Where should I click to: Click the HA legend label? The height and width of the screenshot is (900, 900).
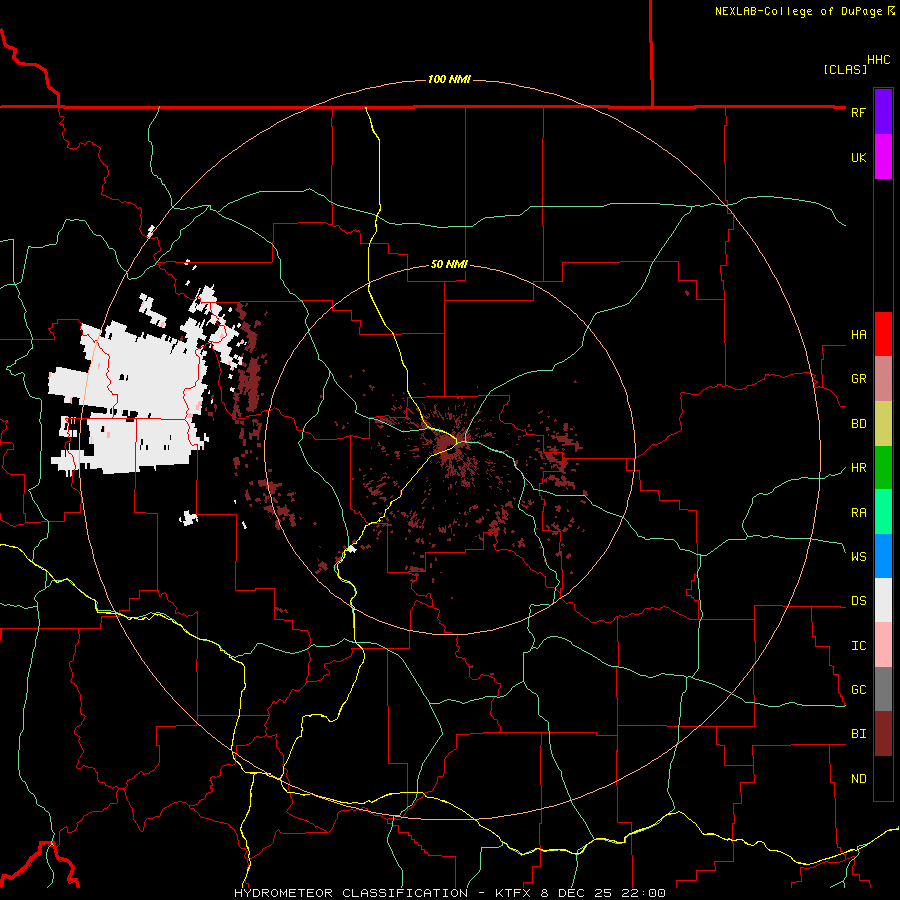(x=858, y=334)
